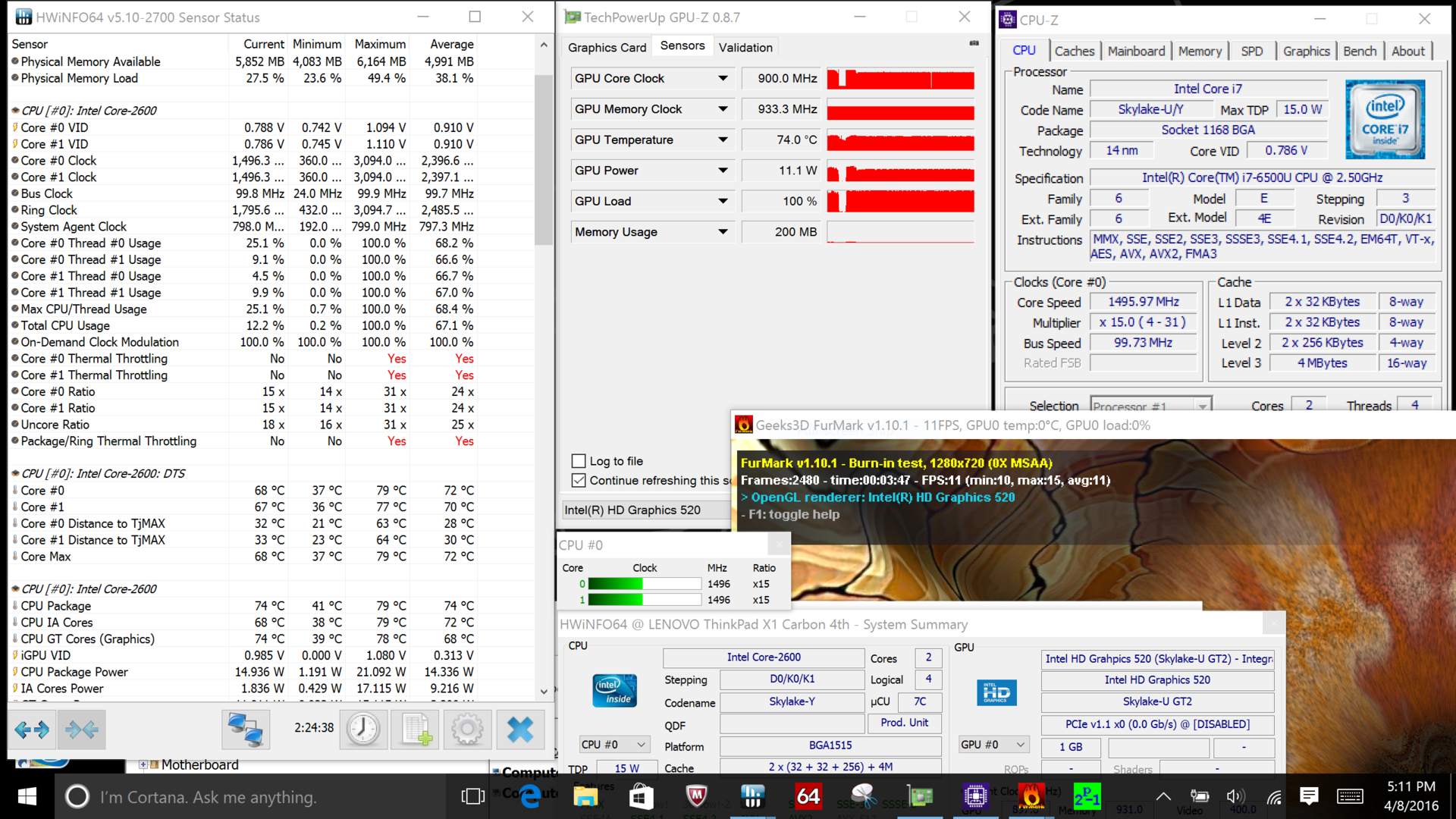Show hidden system tray icons chevron
Viewport: 1456px width, 819px height.
[1163, 796]
